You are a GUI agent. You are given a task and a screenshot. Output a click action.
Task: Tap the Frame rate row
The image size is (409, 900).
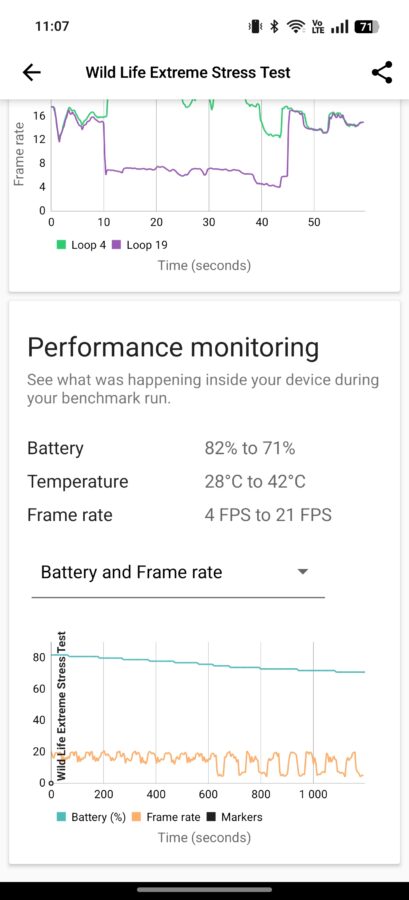pos(180,515)
